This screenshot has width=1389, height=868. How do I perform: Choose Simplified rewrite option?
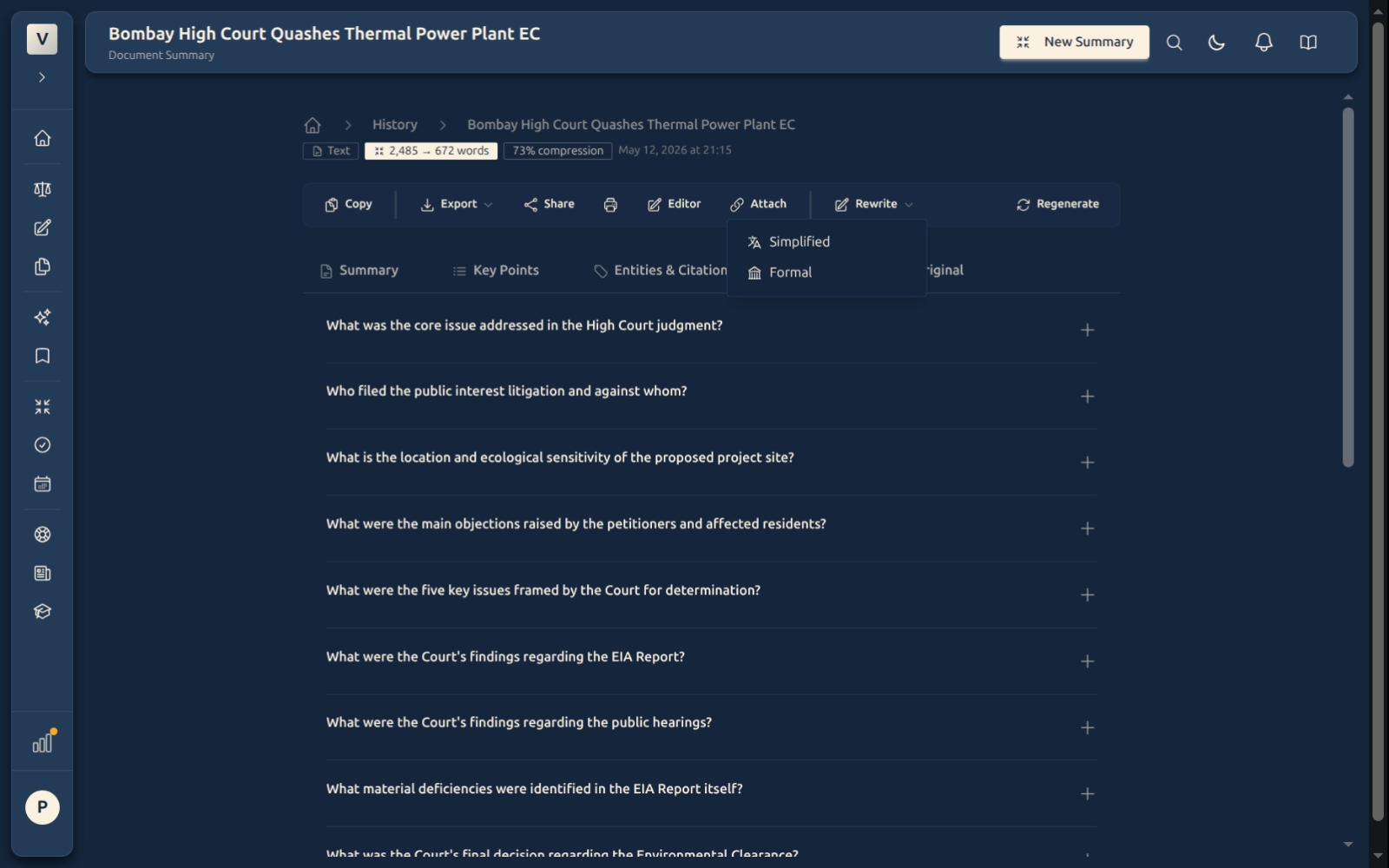826,242
